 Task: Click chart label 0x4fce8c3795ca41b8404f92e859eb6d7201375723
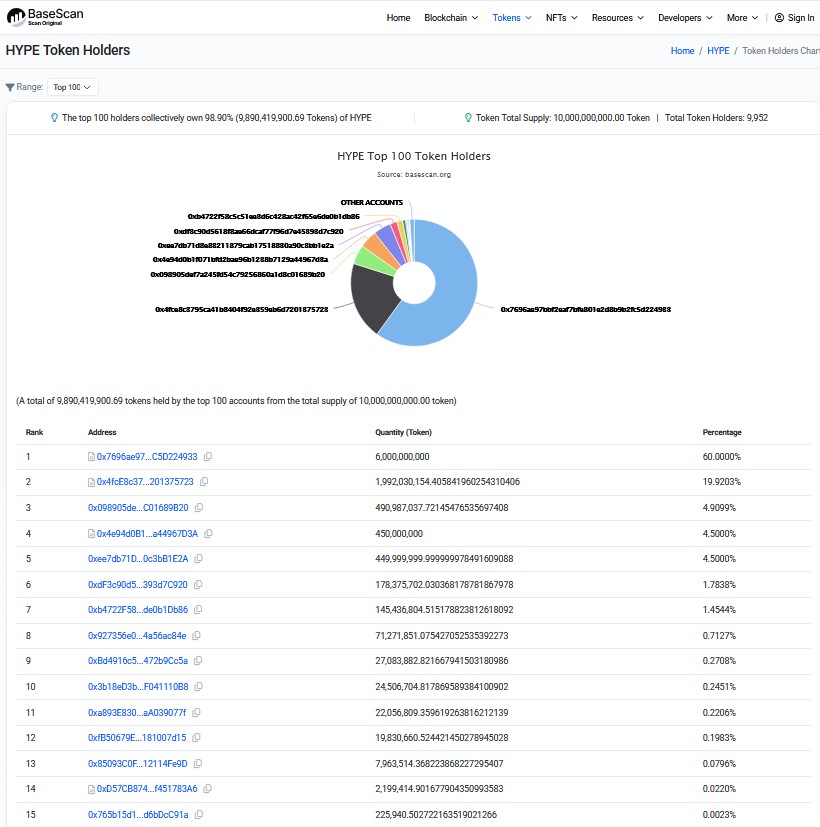pos(242,310)
